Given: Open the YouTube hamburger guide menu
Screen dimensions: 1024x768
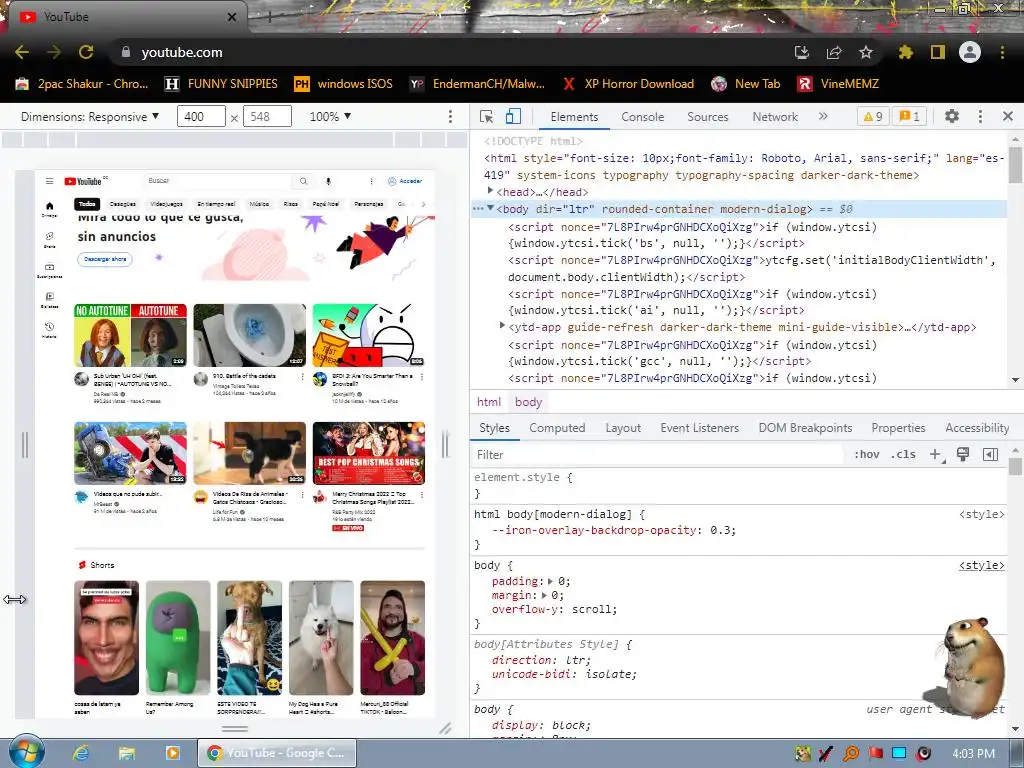Looking at the screenshot, I should tap(49, 182).
